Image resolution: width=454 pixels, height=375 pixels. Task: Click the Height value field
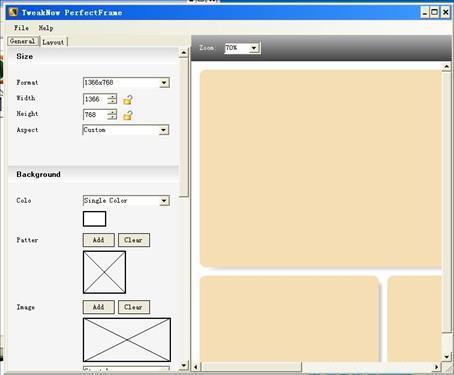(x=95, y=115)
